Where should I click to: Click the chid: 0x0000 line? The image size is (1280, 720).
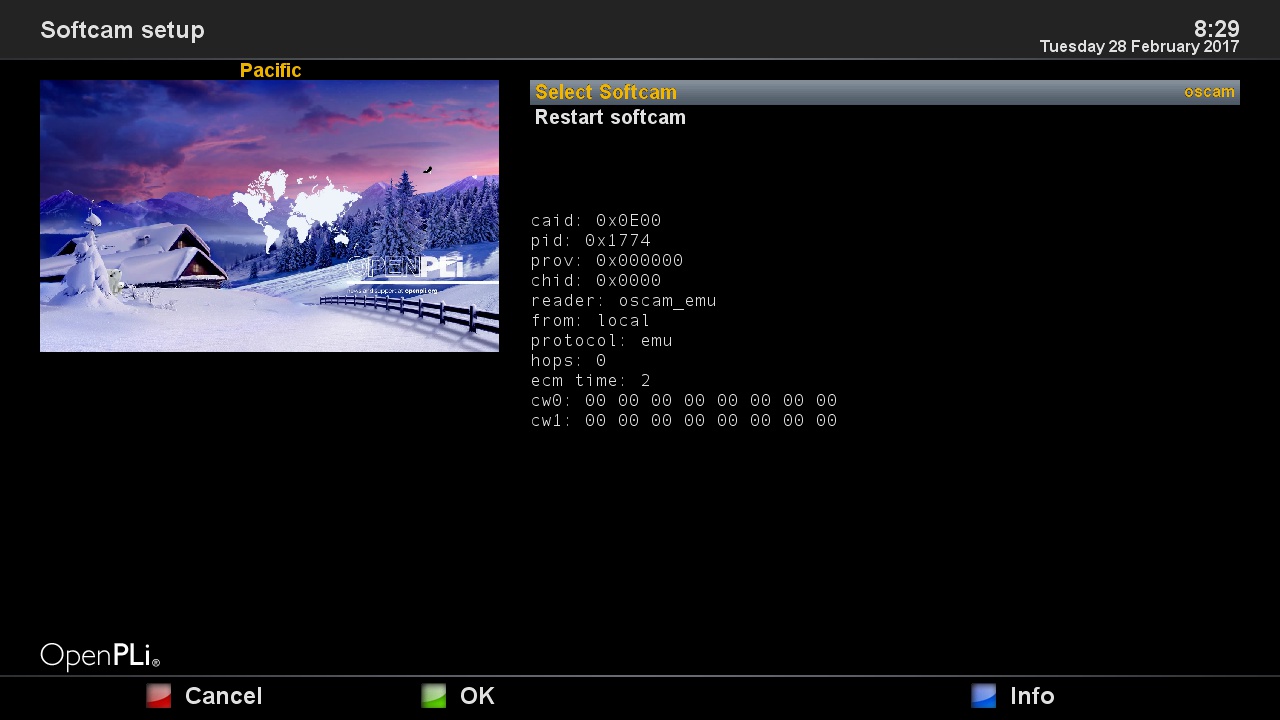[x=596, y=281]
